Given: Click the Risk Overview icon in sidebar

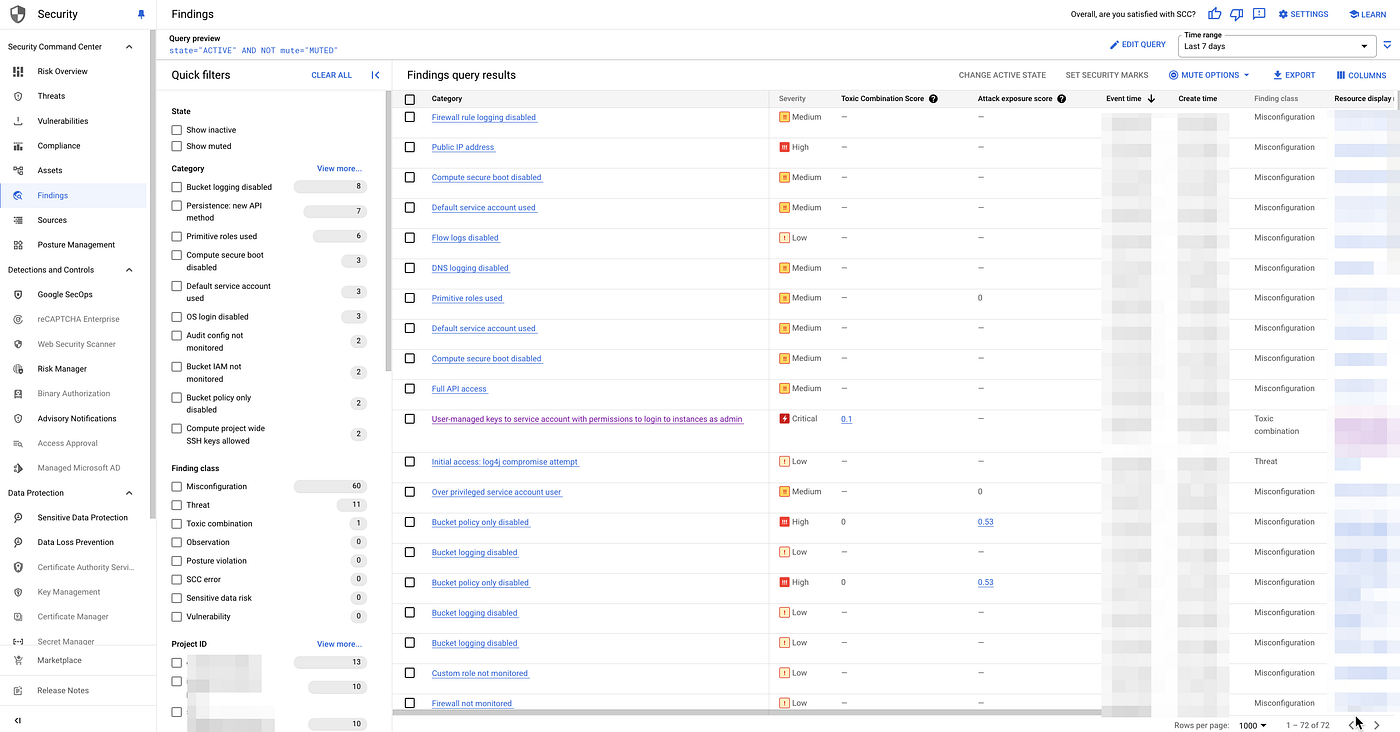Looking at the screenshot, I should click(x=18, y=72).
